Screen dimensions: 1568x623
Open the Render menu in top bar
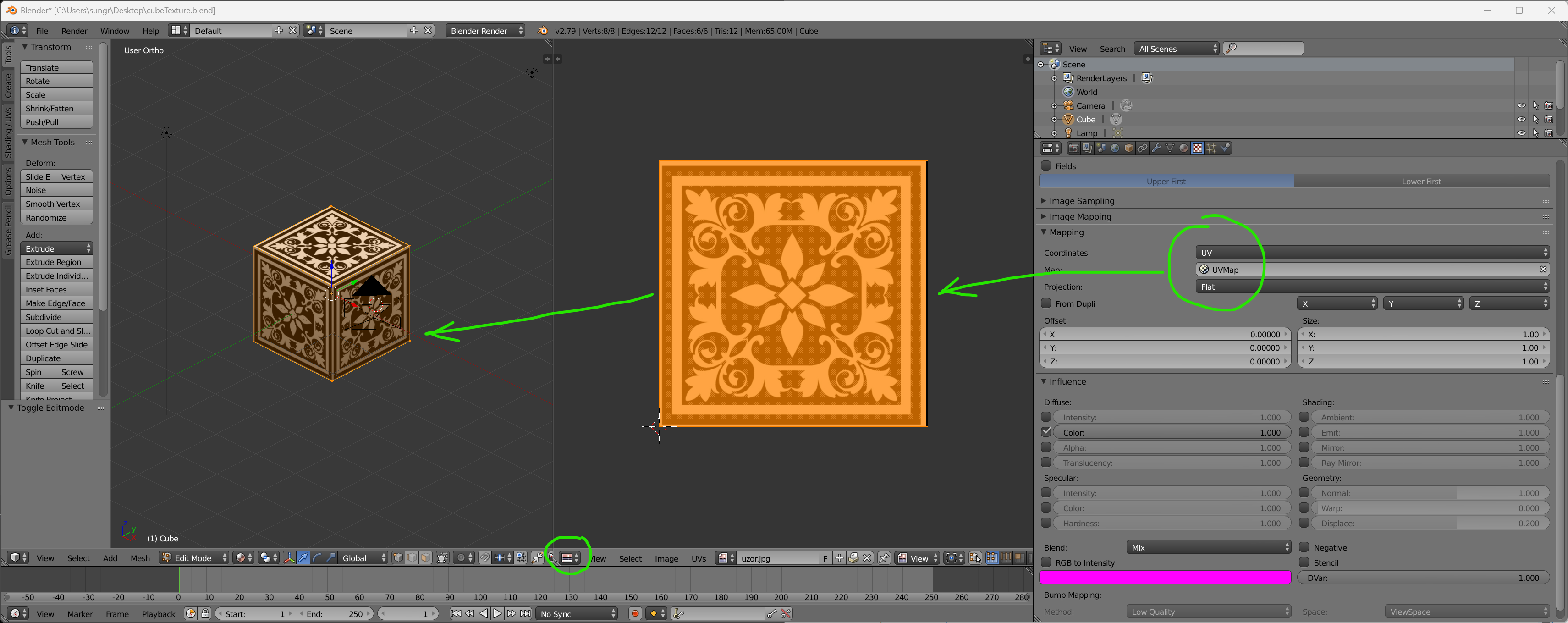74,31
